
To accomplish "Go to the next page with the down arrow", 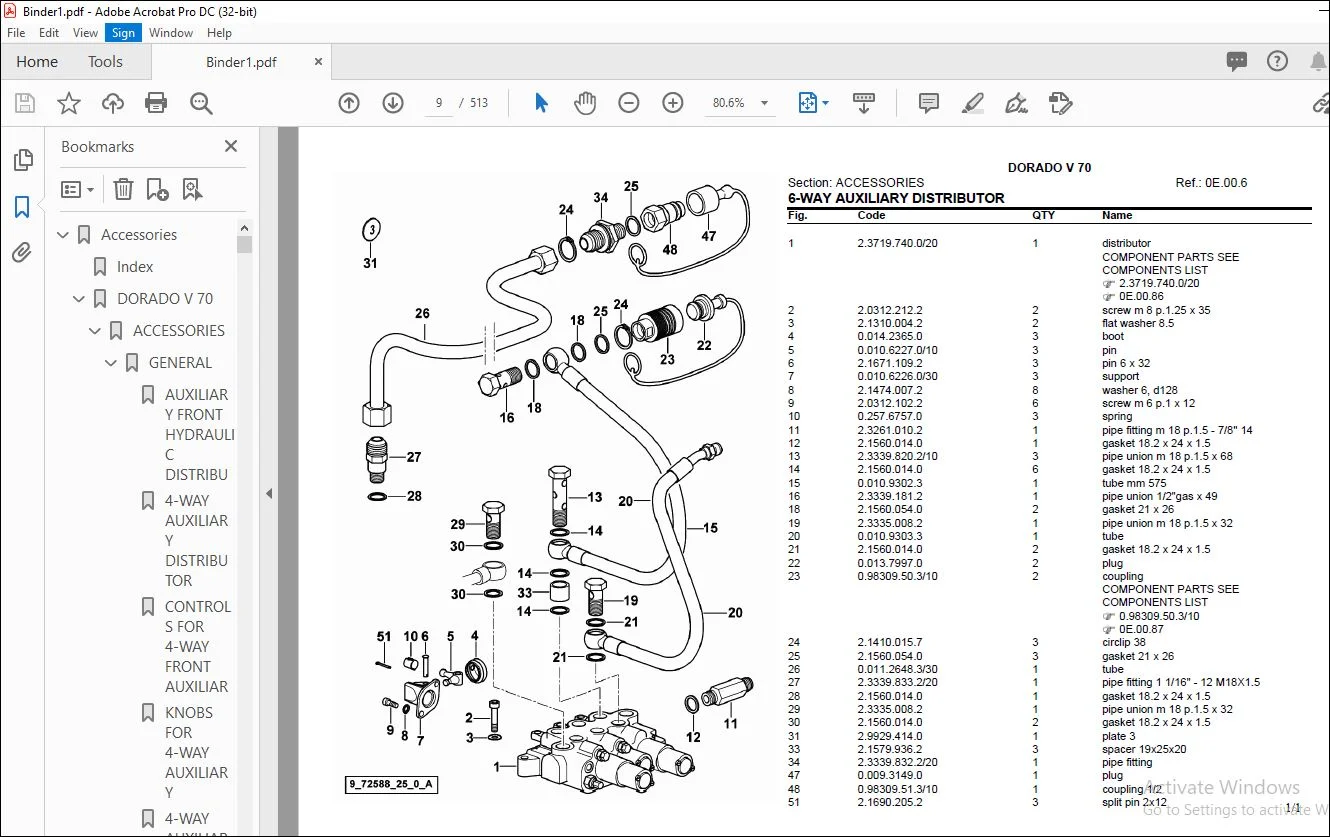I will 393,103.
